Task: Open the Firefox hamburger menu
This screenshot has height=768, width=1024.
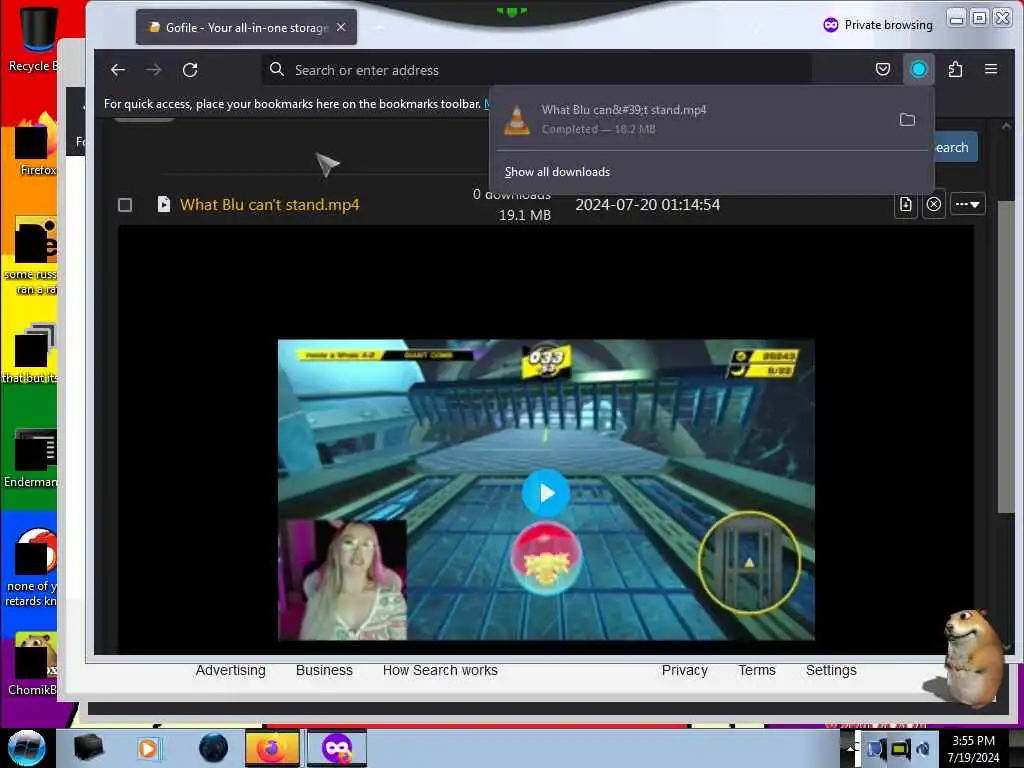Action: (x=991, y=69)
